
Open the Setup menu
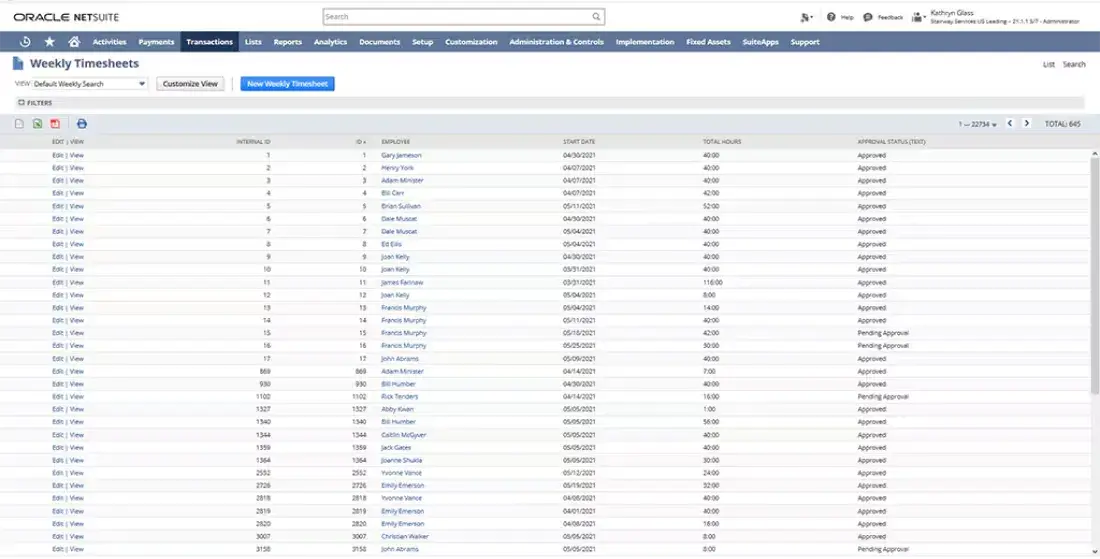422,42
